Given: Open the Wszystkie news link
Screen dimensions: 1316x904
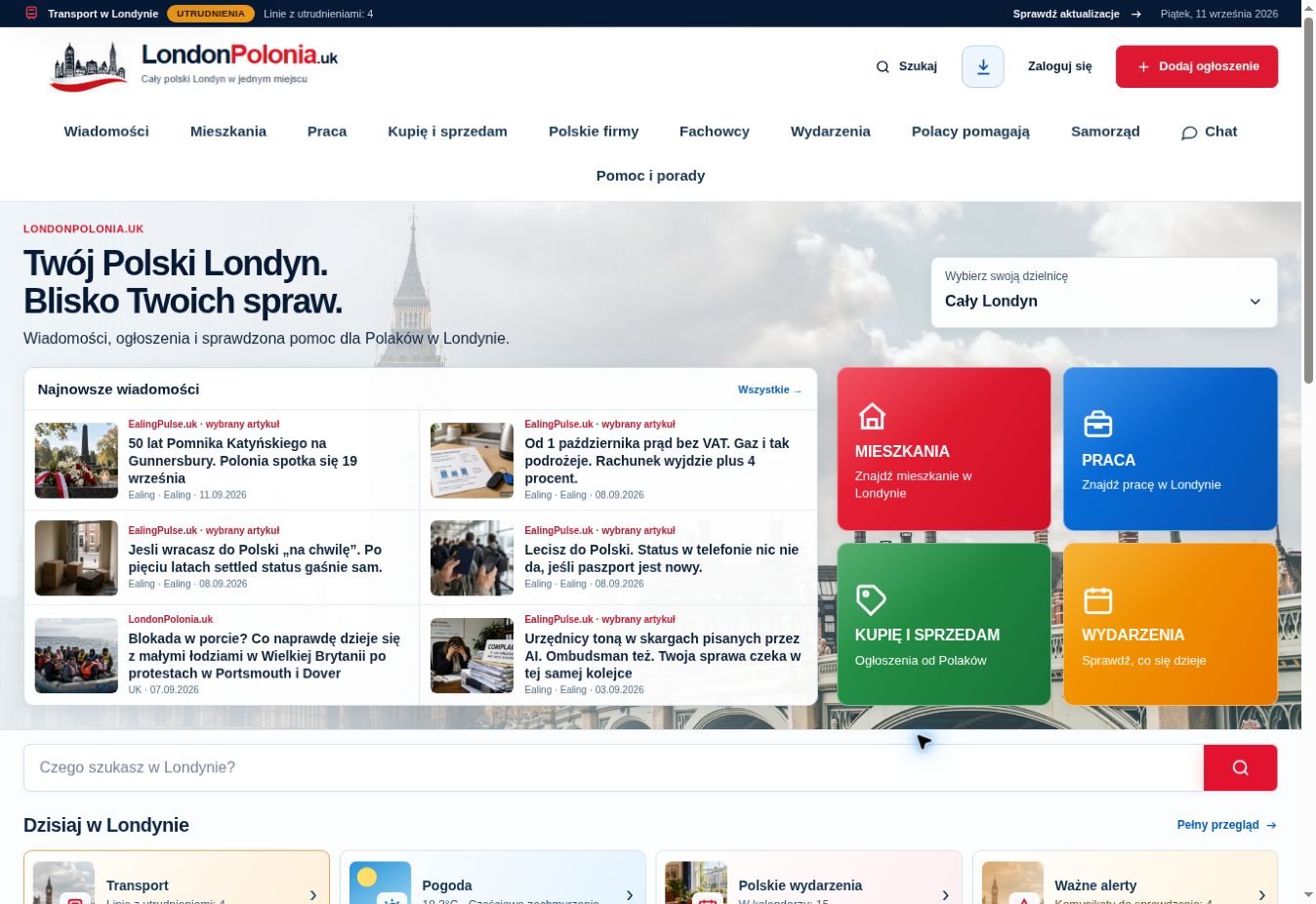Looking at the screenshot, I should [x=770, y=390].
